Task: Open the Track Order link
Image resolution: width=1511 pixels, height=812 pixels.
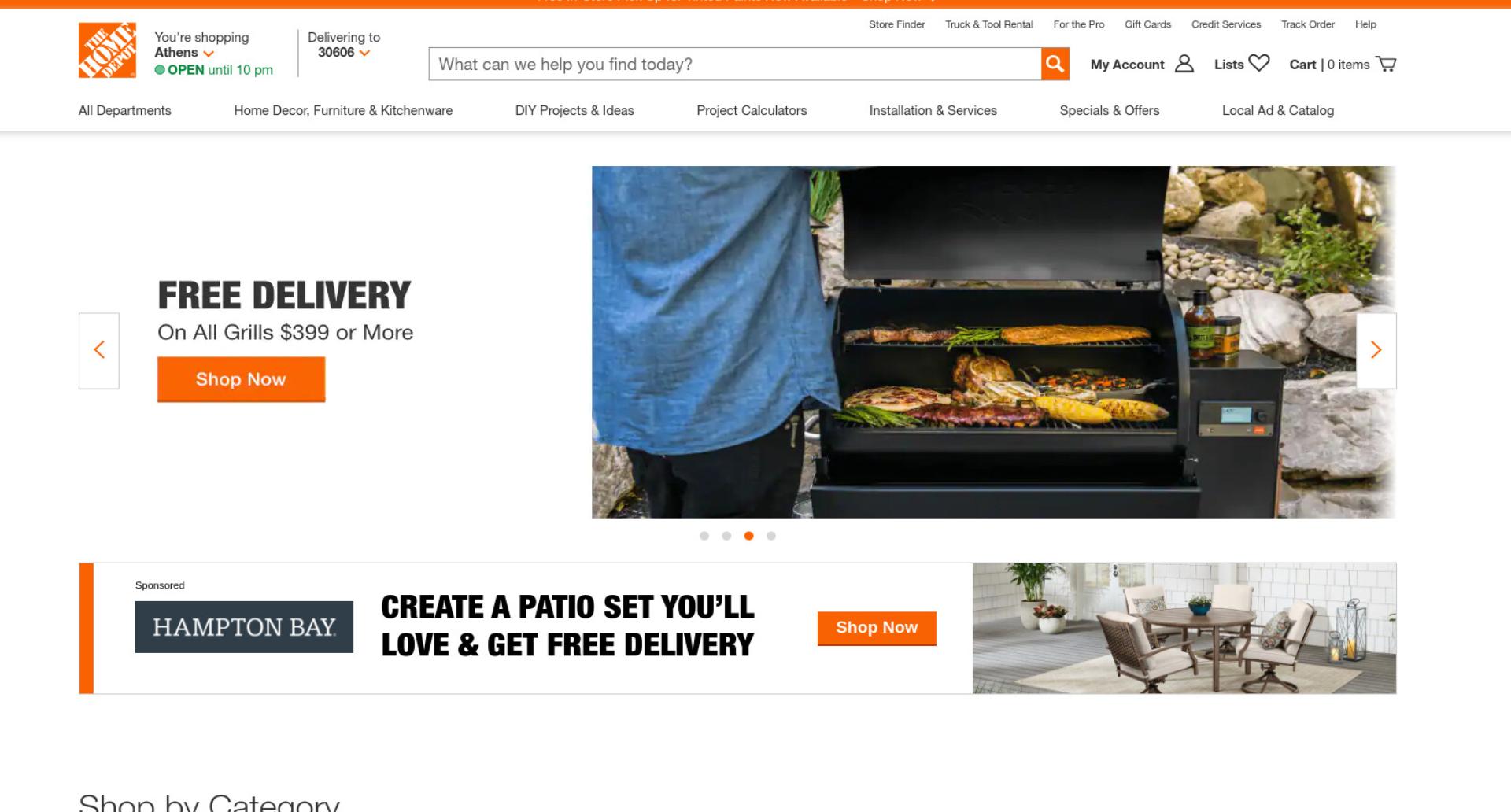Action: coord(1308,24)
